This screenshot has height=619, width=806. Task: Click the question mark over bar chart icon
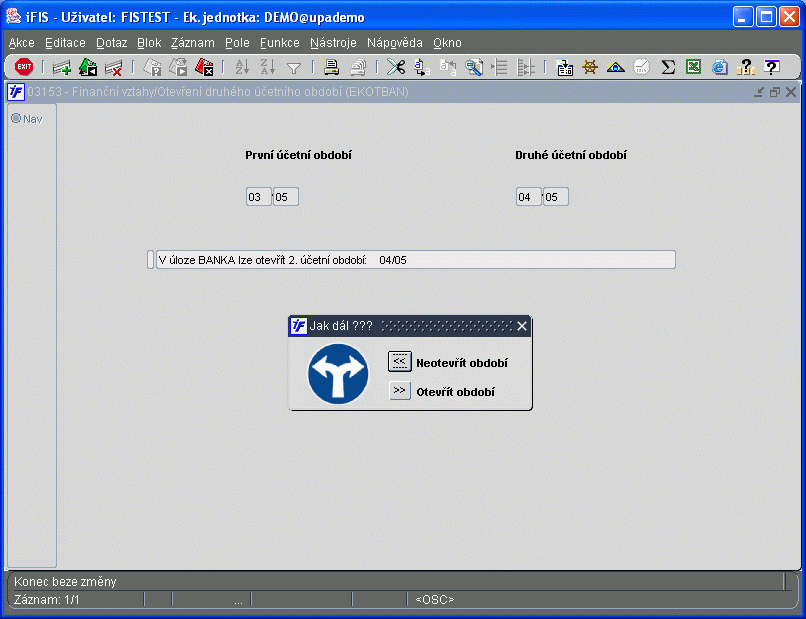(745, 67)
